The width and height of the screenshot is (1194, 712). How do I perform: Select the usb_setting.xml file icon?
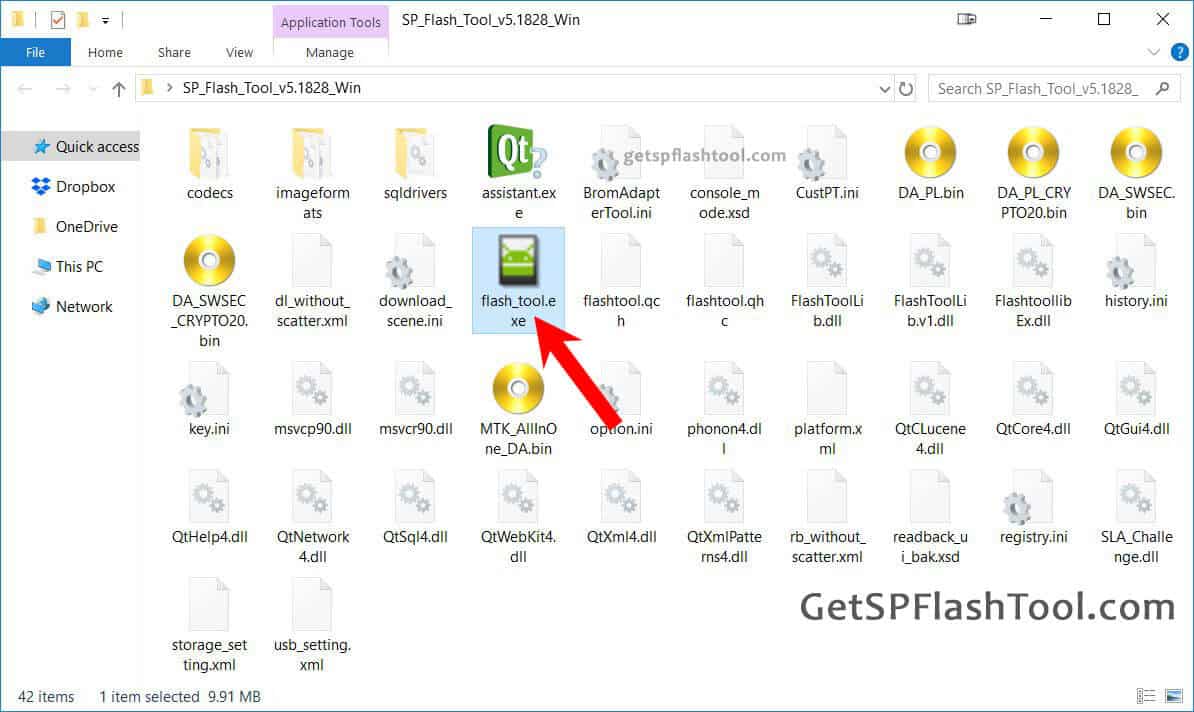312,605
